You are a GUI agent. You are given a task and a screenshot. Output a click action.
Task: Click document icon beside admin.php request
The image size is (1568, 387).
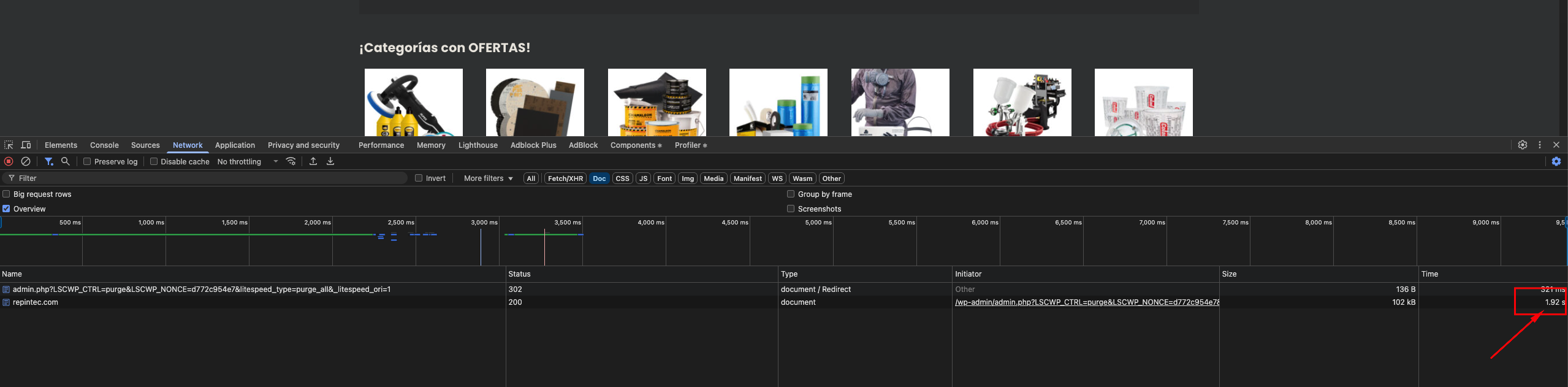click(6, 289)
